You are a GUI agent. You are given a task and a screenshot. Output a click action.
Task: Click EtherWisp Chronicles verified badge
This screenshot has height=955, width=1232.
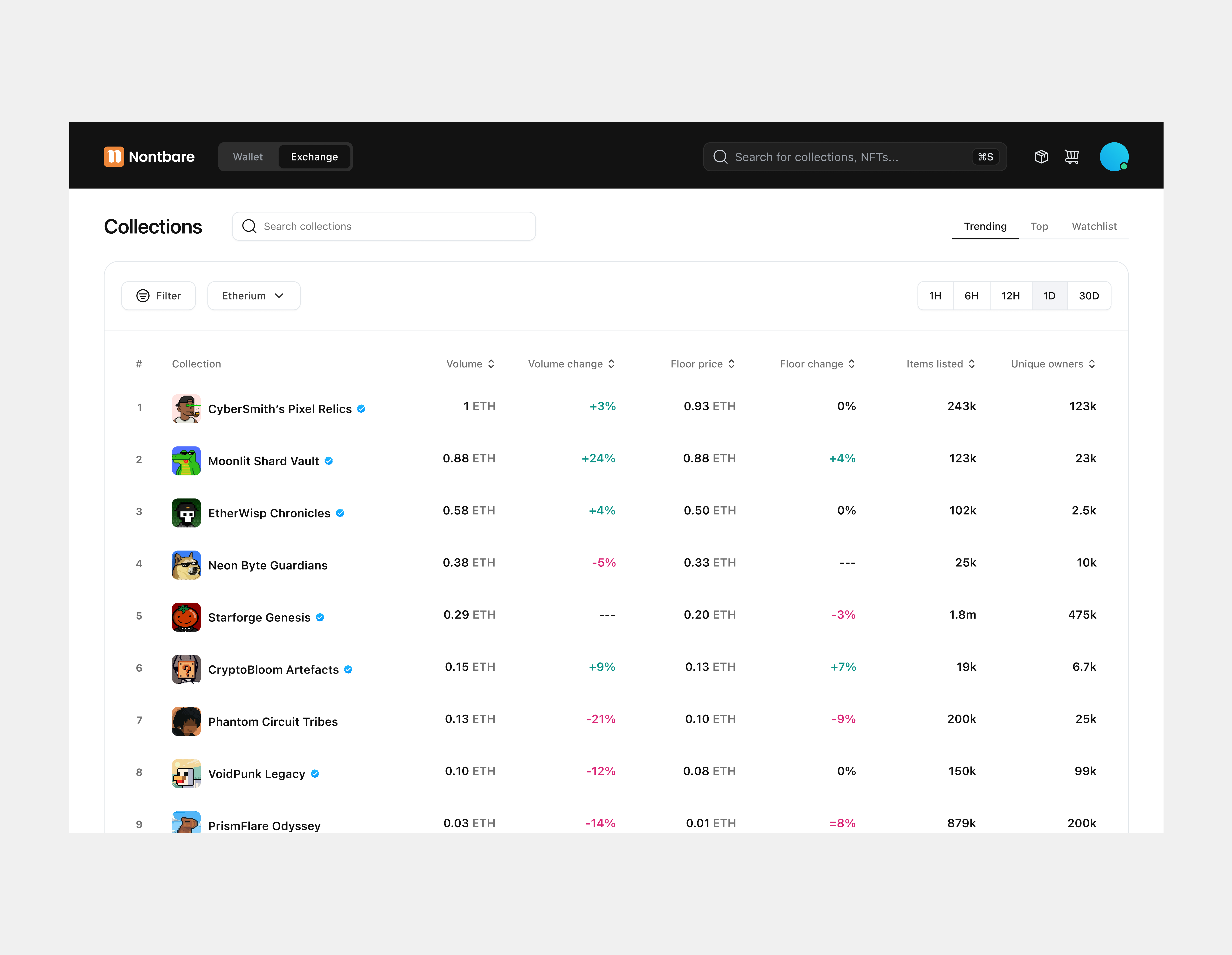tap(340, 513)
